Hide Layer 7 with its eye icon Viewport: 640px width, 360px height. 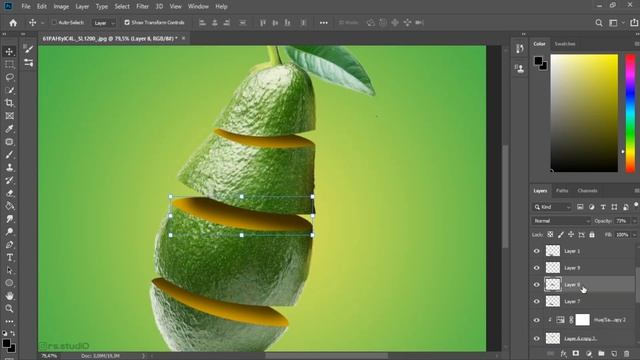point(537,301)
